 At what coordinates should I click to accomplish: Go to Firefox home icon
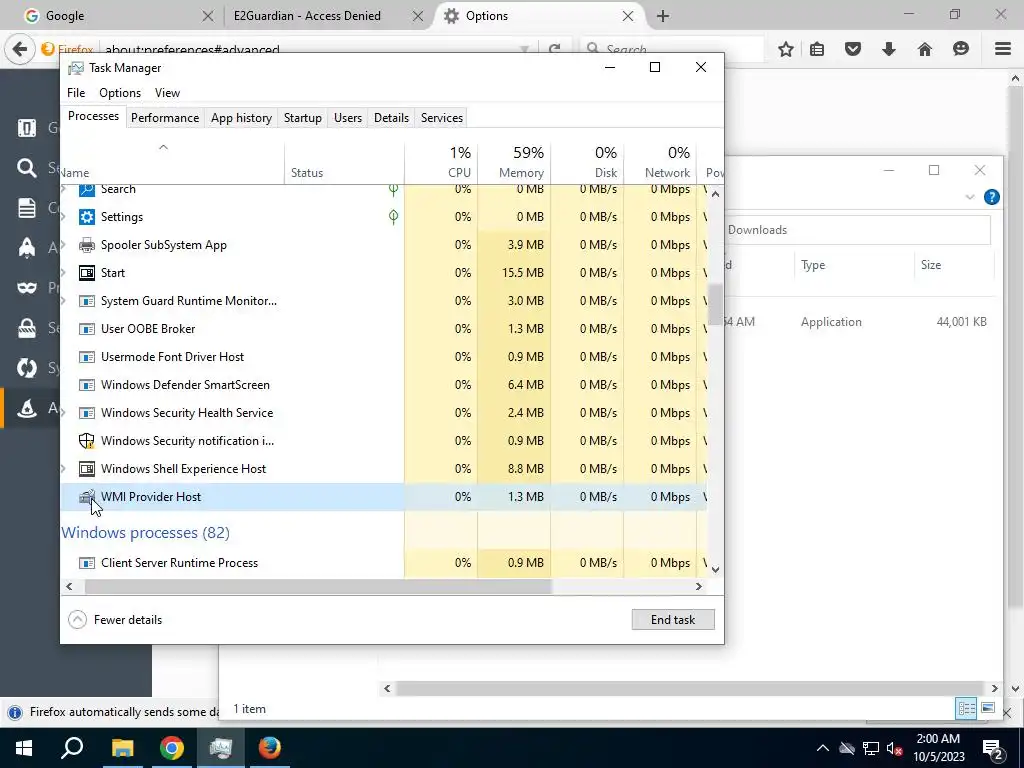tap(925, 49)
